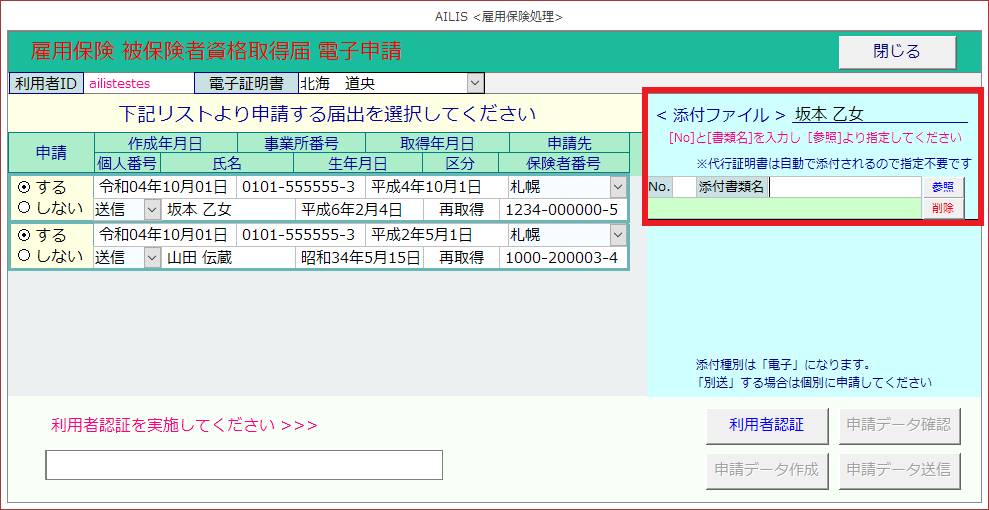Select しない radio for 山田 伝蔵 row

click(x=25, y=257)
